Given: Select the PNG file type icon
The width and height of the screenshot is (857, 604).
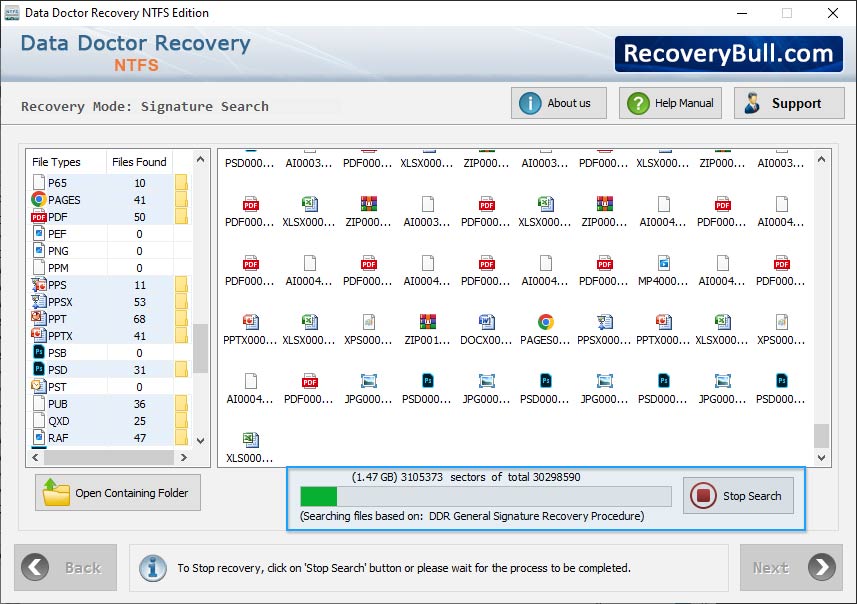Looking at the screenshot, I should point(39,251).
